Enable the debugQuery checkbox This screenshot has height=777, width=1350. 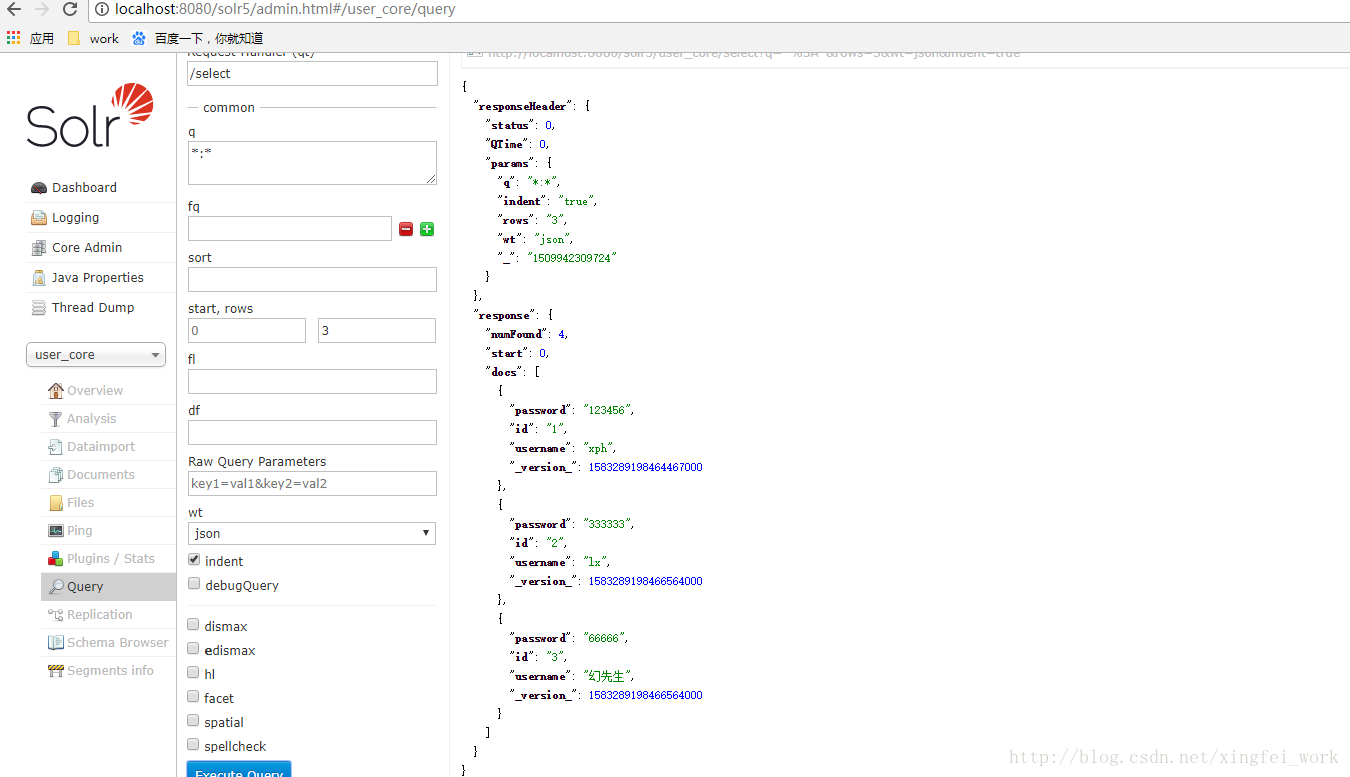(x=194, y=584)
